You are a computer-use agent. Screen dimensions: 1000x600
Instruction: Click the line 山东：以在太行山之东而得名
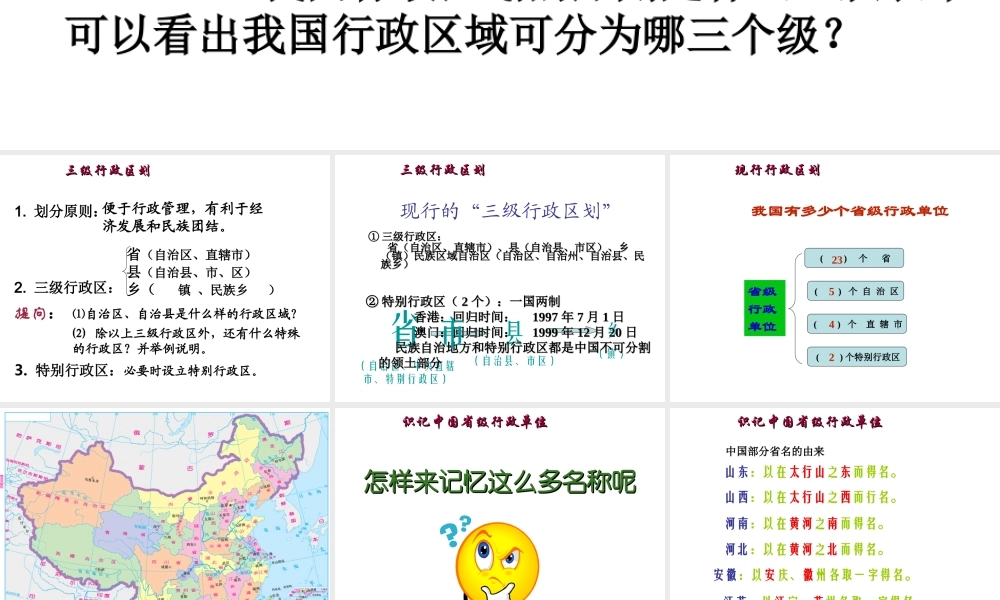click(812, 472)
